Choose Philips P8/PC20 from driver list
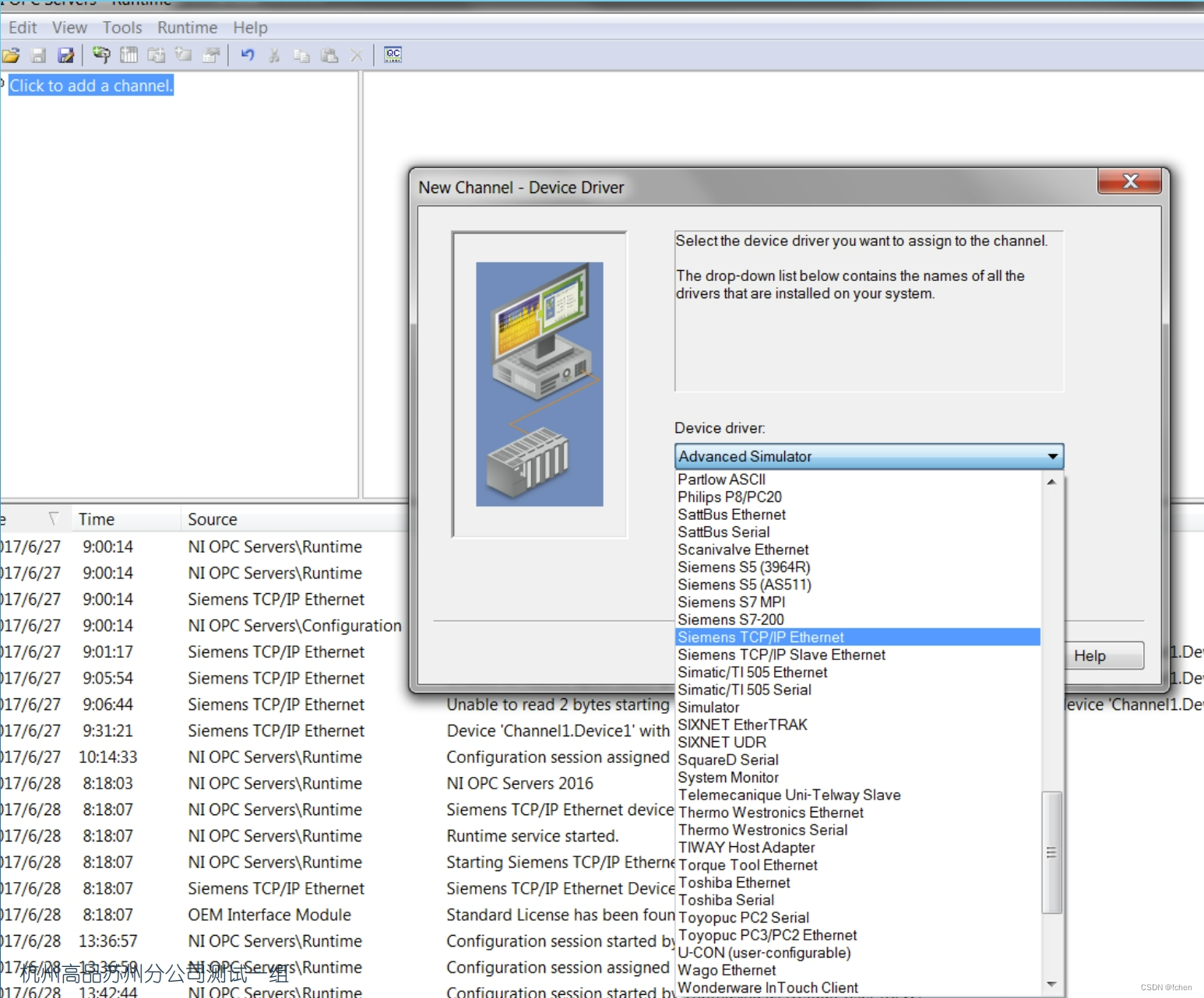Viewport: 1204px width, 998px height. pyautogui.click(x=857, y=497)
